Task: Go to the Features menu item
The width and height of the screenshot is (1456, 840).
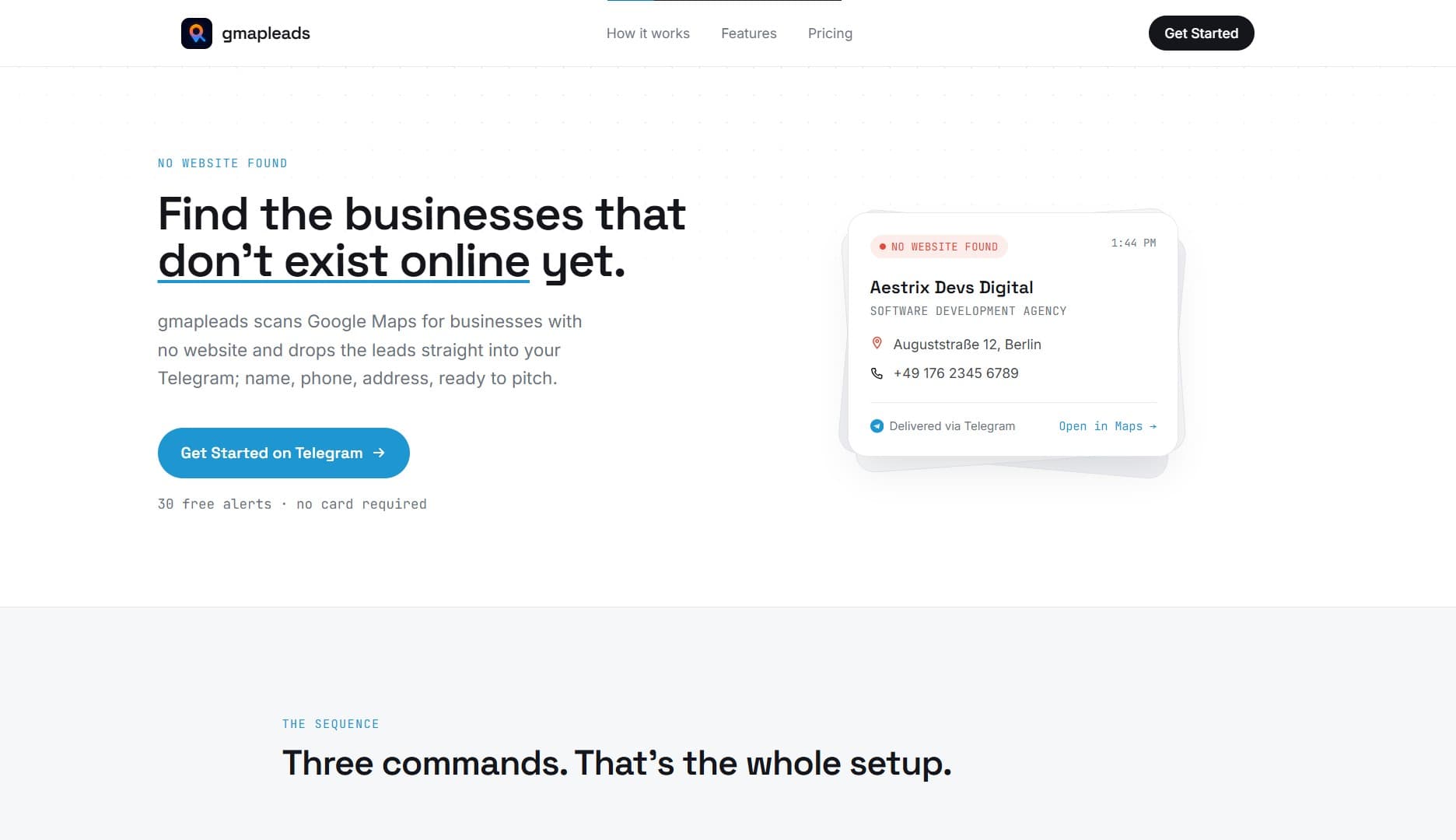Action: click(749, 33)
